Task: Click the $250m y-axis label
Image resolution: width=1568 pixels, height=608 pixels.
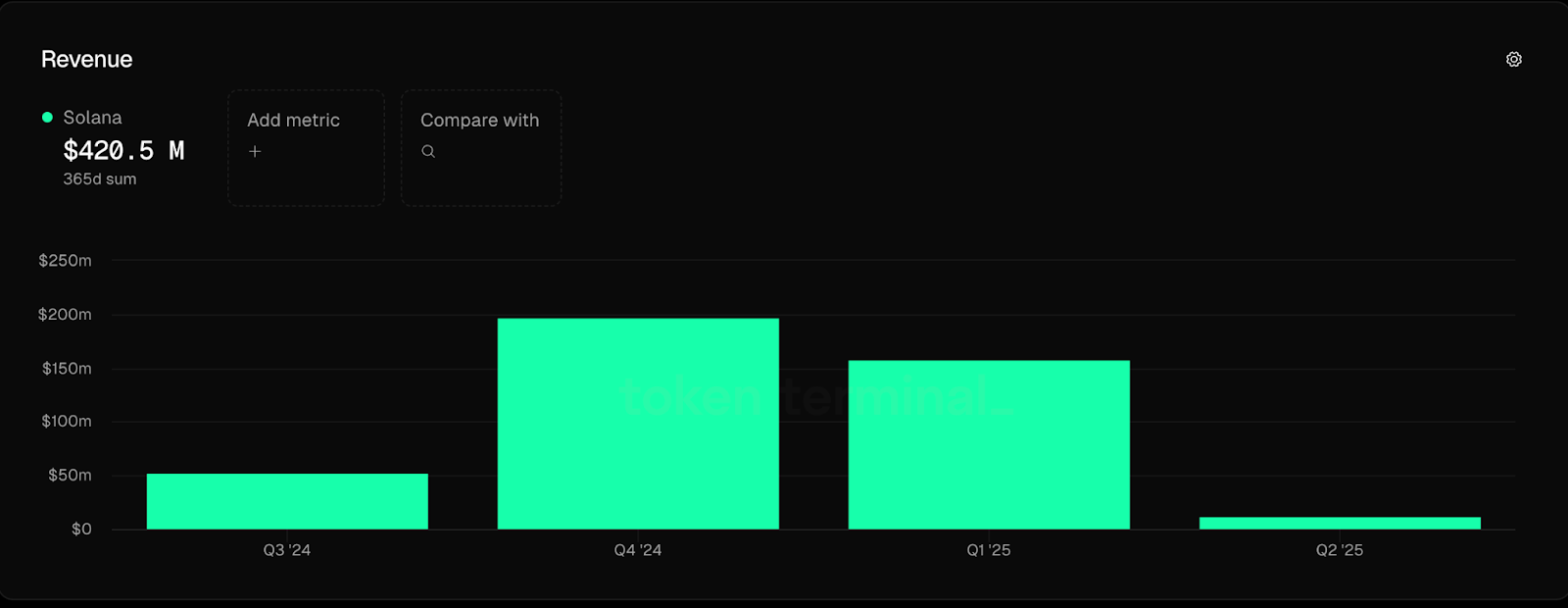Action: [x=65, y=261]
